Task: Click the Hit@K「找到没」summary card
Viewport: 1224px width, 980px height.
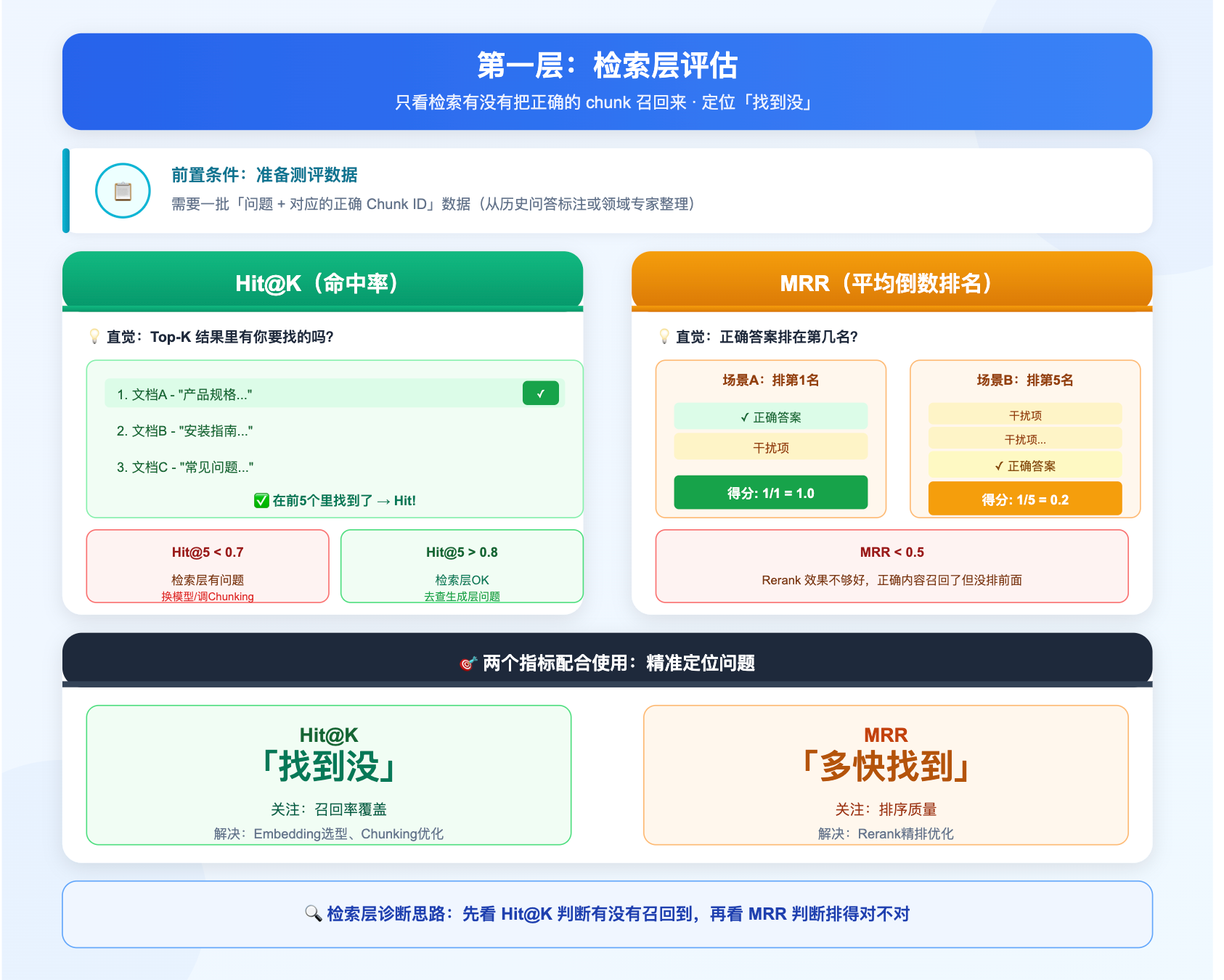Action: coord(328,775)
